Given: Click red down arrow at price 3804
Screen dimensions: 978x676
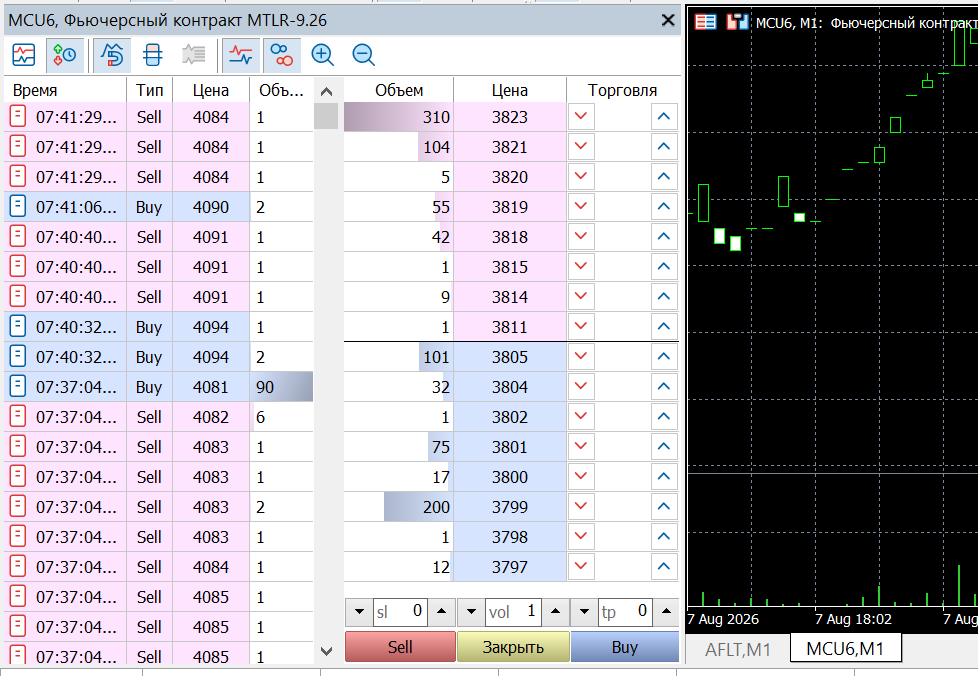Looking at the screenshot, I should tap(581, 387).
